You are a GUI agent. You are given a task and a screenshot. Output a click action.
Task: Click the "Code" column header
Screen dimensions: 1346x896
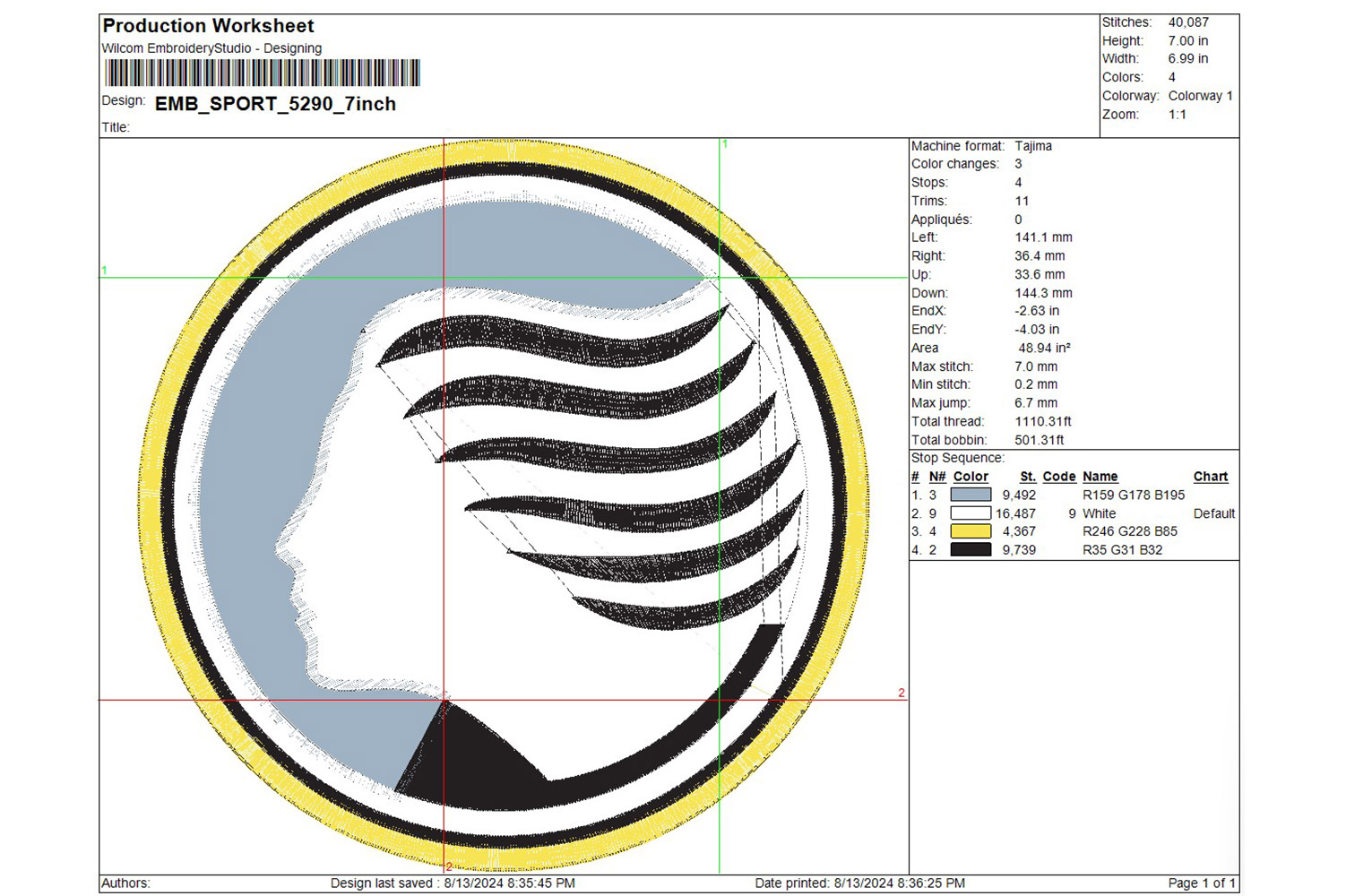(1058, 477)
